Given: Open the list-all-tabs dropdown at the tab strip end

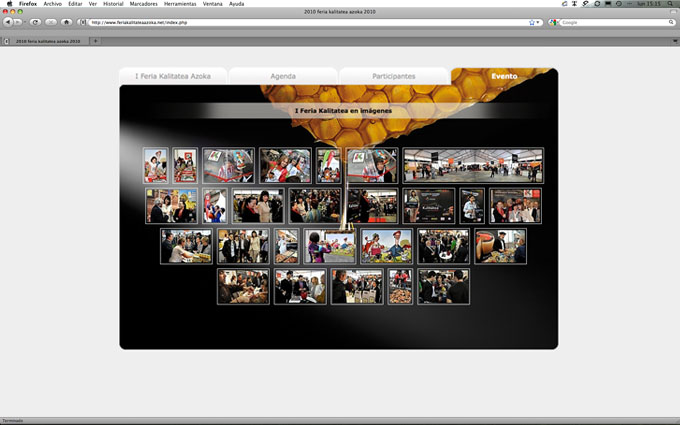Looking at the screenshot, I should click(x=675, y=41).
